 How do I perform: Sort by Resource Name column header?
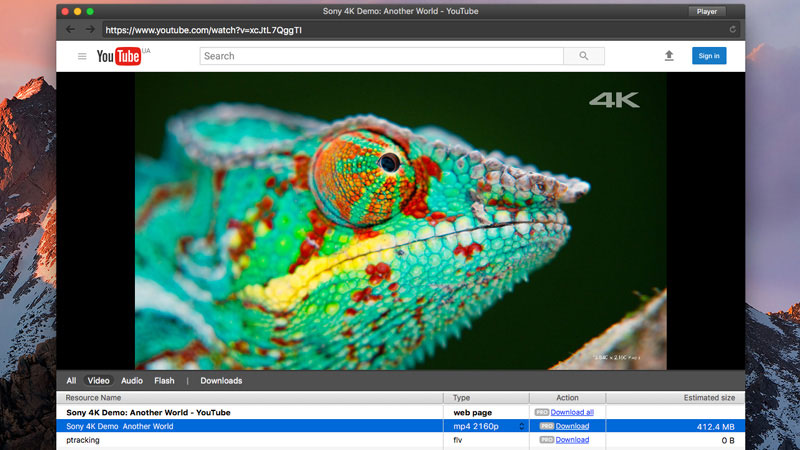[x=249, y=397]
